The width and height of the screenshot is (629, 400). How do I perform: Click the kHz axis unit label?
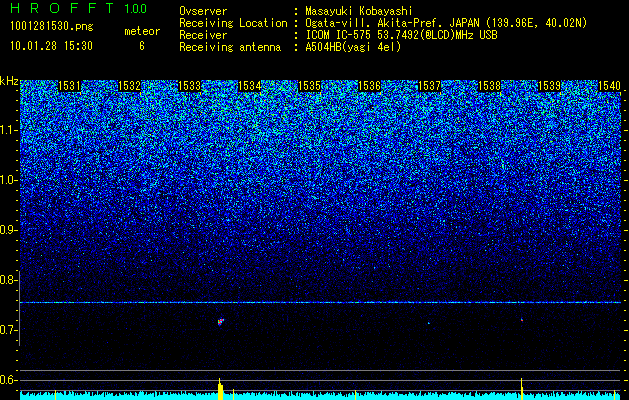[9, 81]
